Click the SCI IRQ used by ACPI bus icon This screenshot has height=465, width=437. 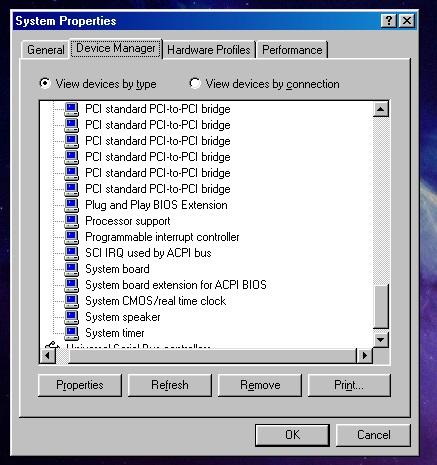(x=71, y=253)
